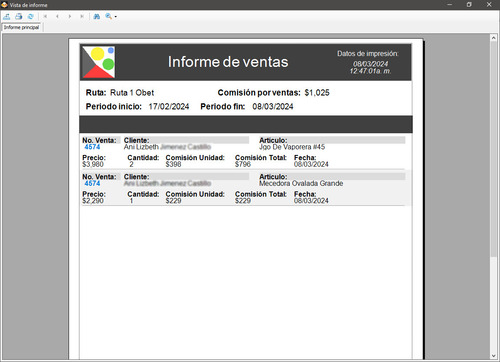
Task: Click print time 12:47:01 a. m.
Action: click(x=370, y=71)
